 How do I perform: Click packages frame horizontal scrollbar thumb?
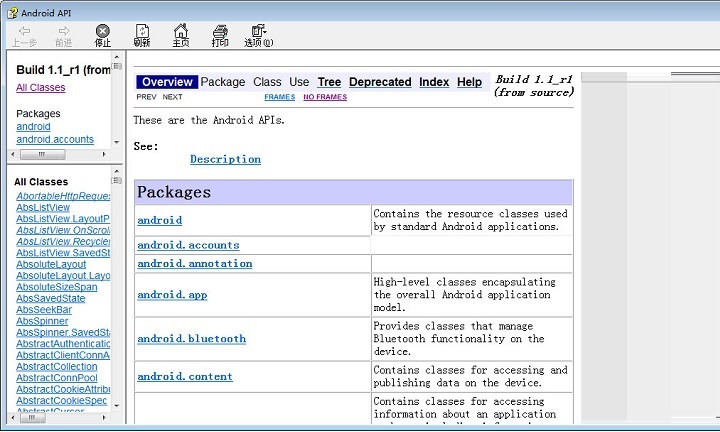pyautogui.click(x=42, y=155)
